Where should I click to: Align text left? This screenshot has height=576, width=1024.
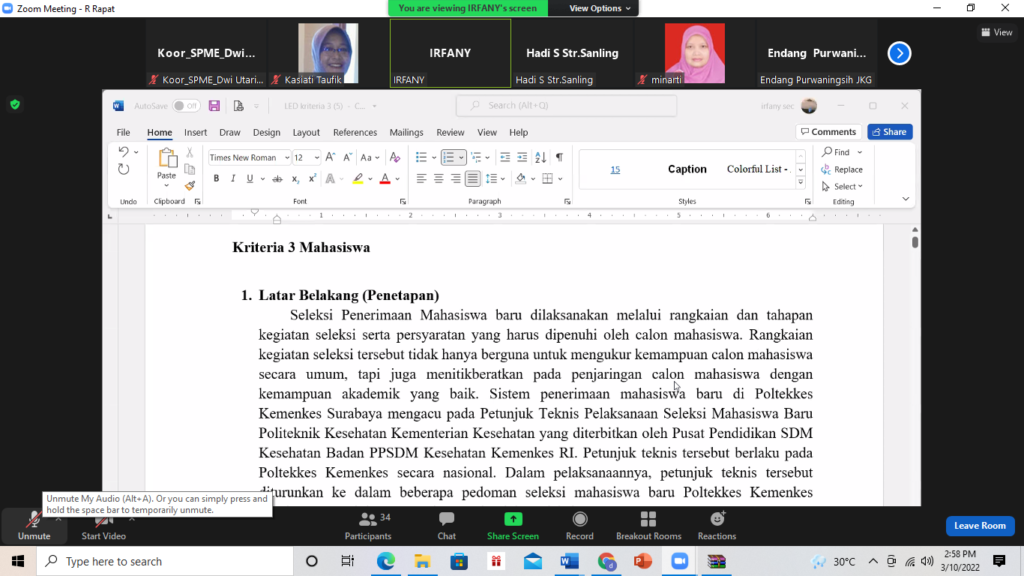(421, 178)
